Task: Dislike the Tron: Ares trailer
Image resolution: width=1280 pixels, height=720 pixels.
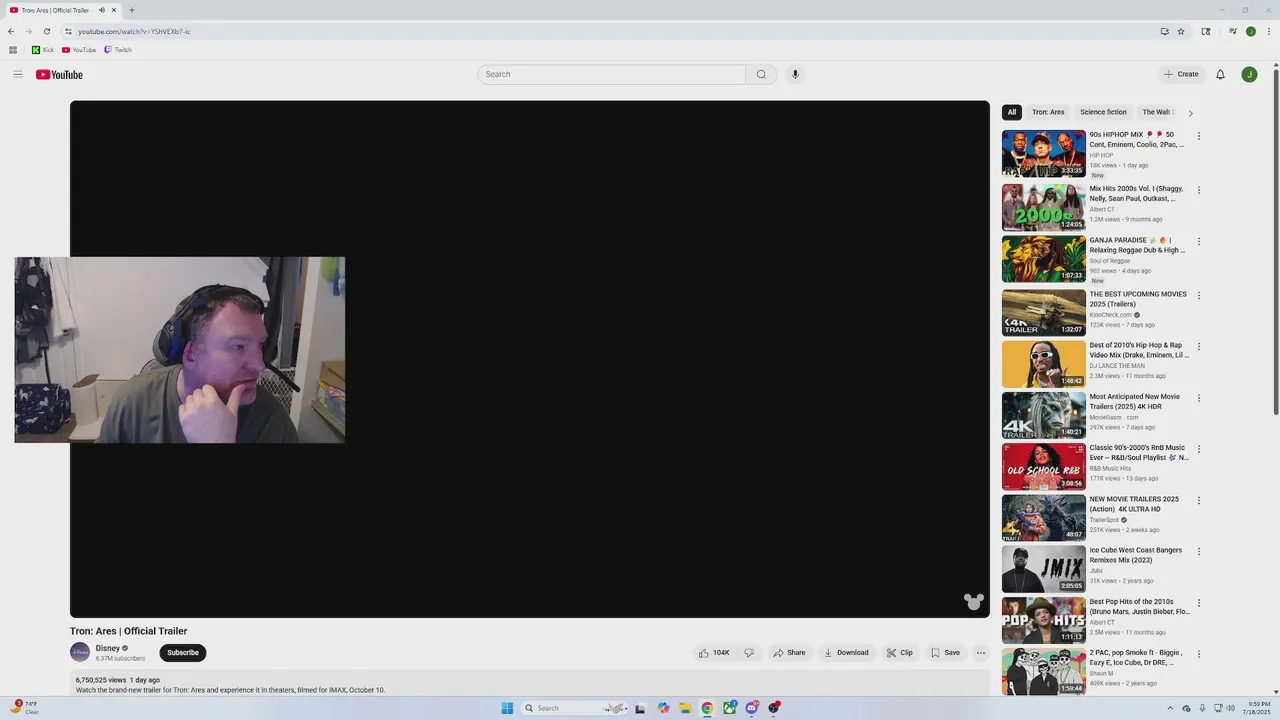Action: click(x=749, y=653)
